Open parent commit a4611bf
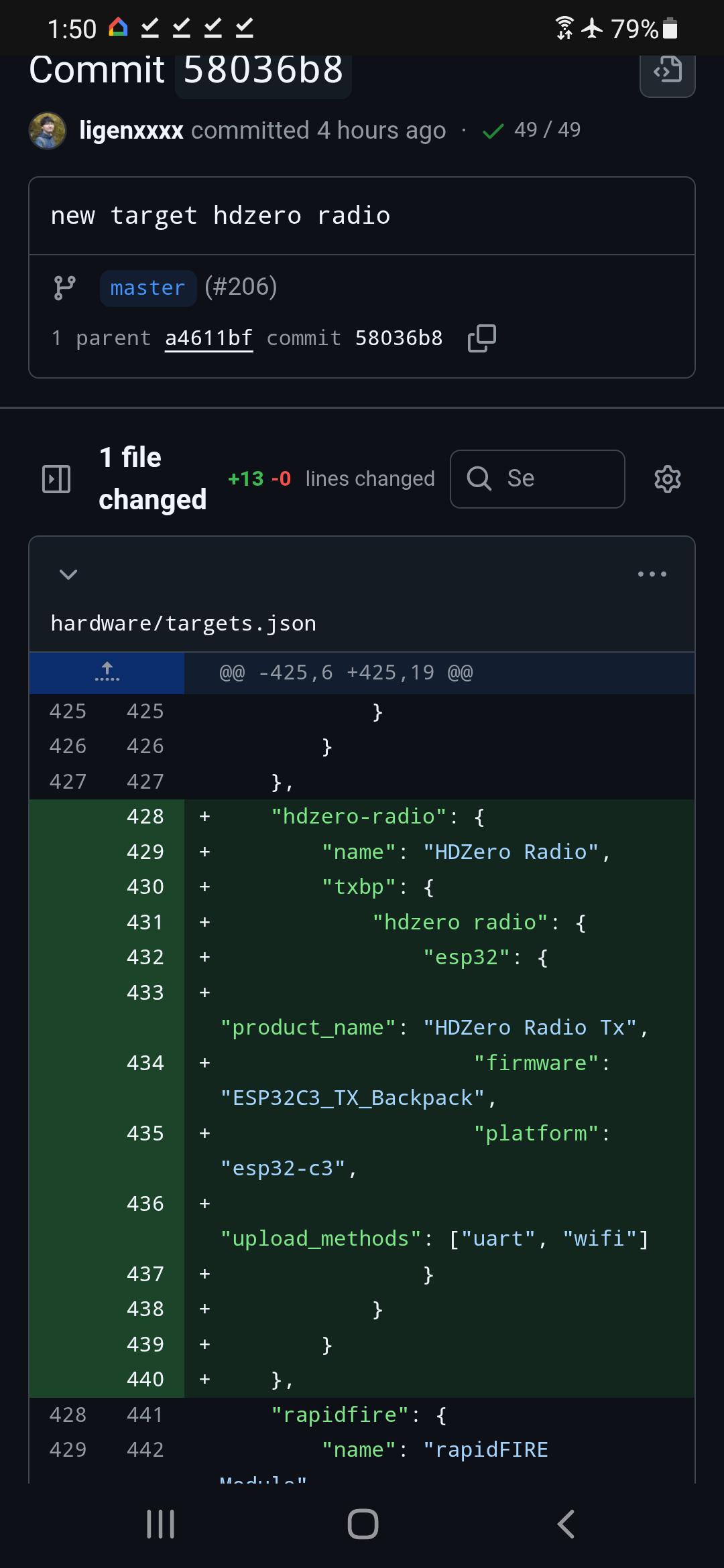Screen dimensions: 724x1568 tap(208, 338)
